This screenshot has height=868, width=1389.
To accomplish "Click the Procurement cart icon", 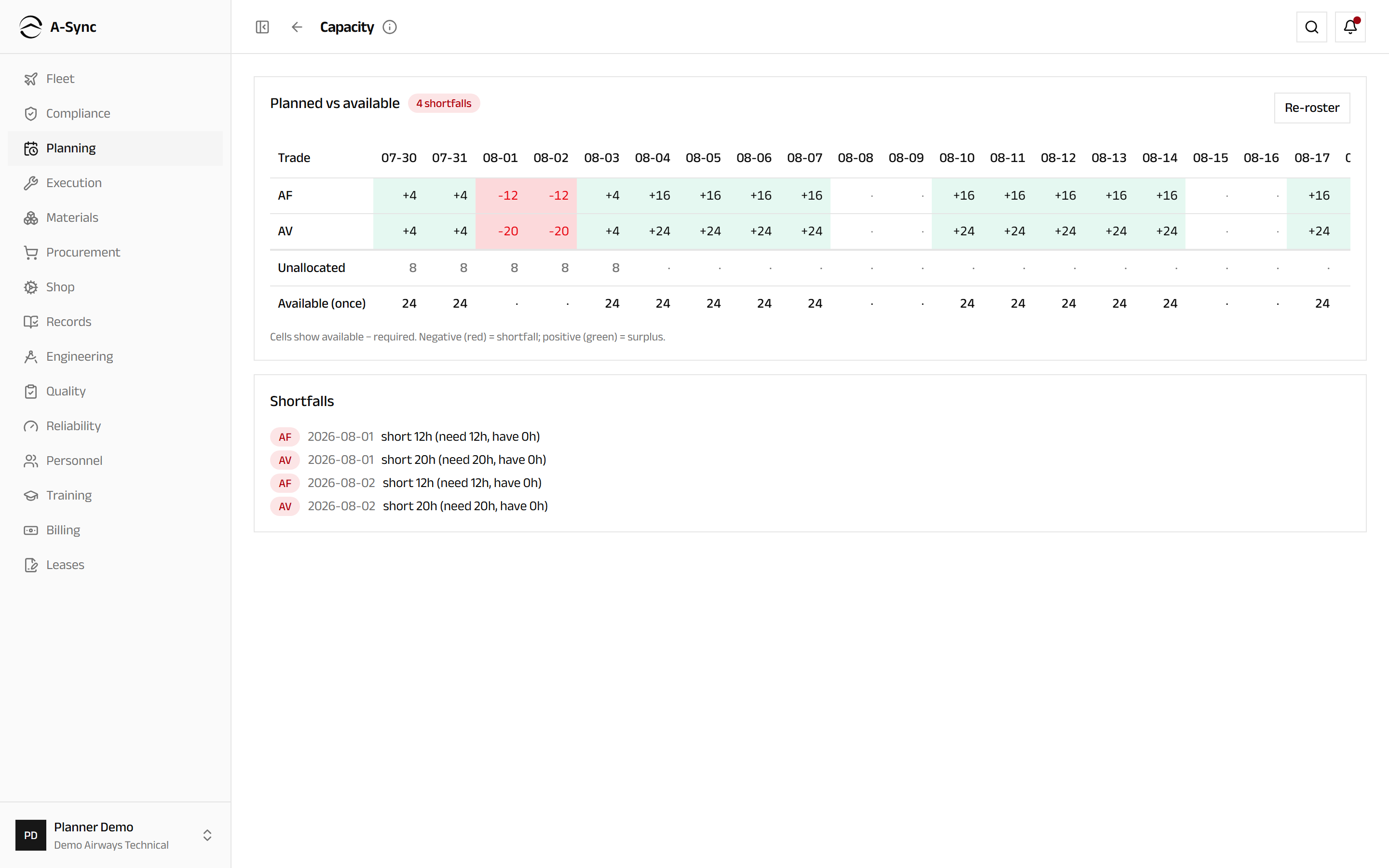I will (31, 253).
